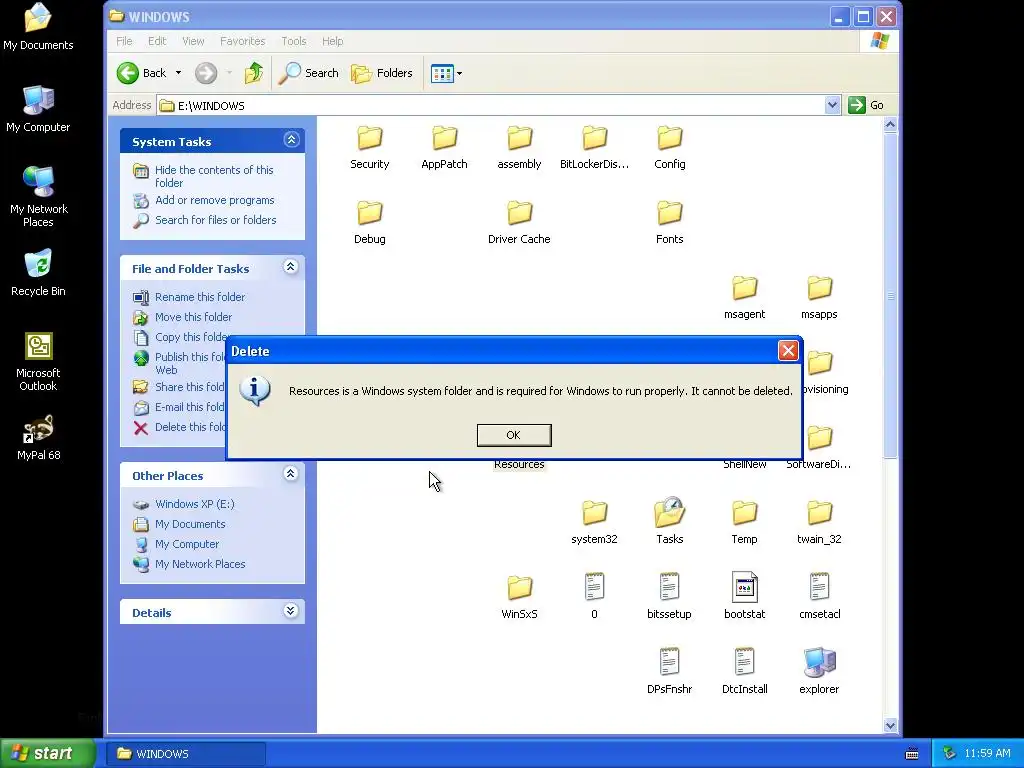Image resolution: width=1024 pixels, height=768 pixels.
Task: Open the Search pane
Action: pos(308,73)
